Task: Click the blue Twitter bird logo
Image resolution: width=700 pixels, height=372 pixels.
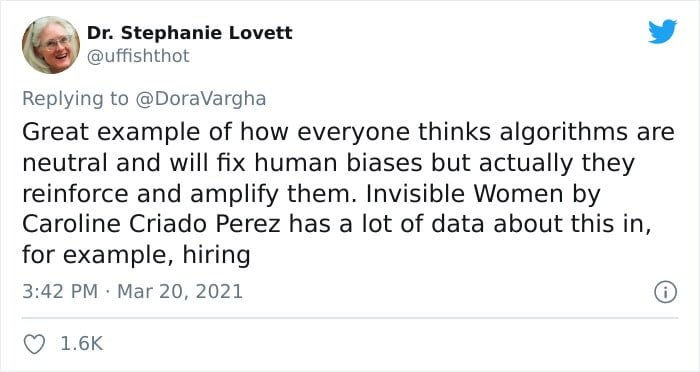Action: 662,32
